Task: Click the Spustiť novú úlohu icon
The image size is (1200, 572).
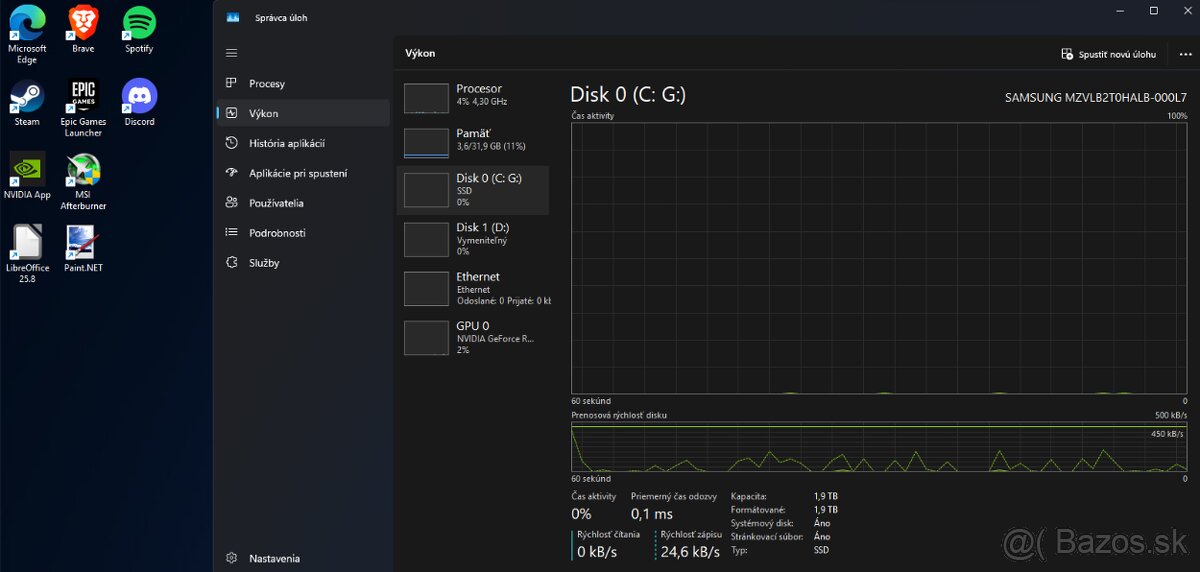Action: tap(1068, 54)
